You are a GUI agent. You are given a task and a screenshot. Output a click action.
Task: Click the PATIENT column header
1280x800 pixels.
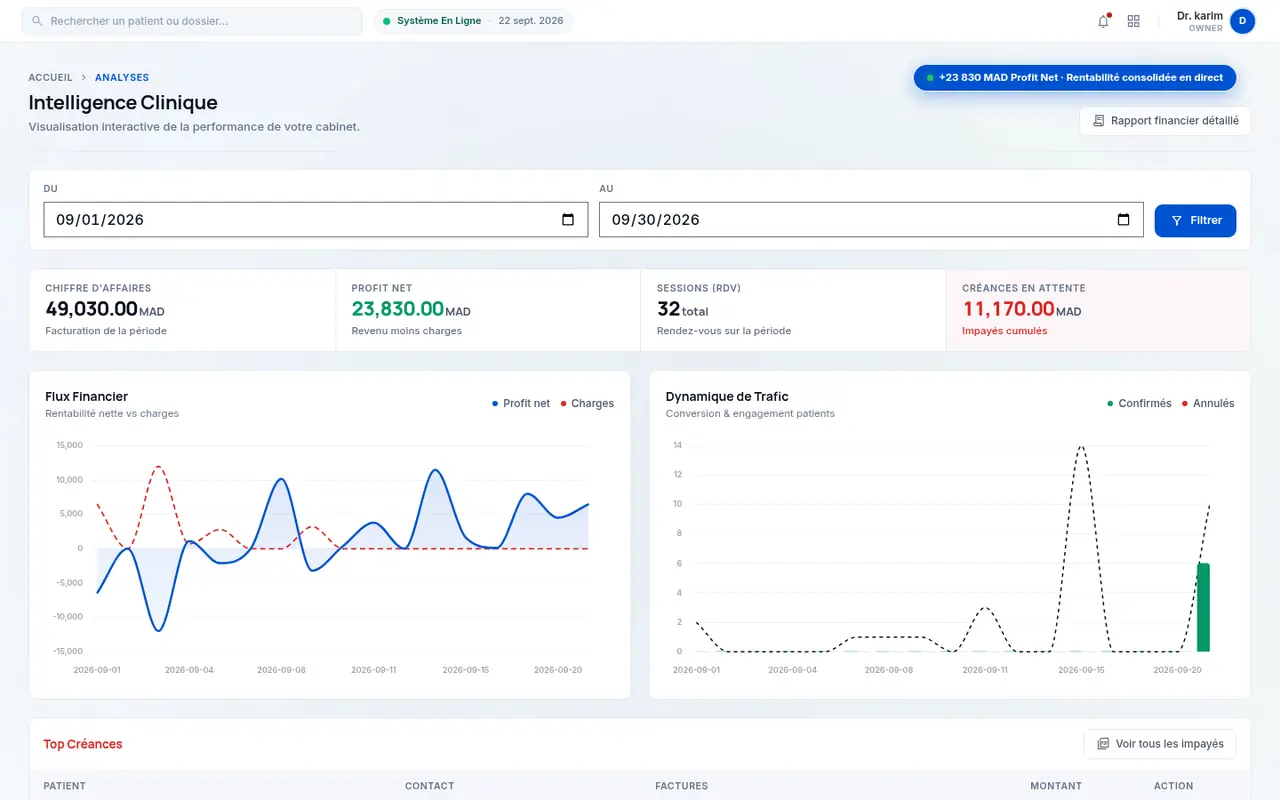(x=65, y=786)
